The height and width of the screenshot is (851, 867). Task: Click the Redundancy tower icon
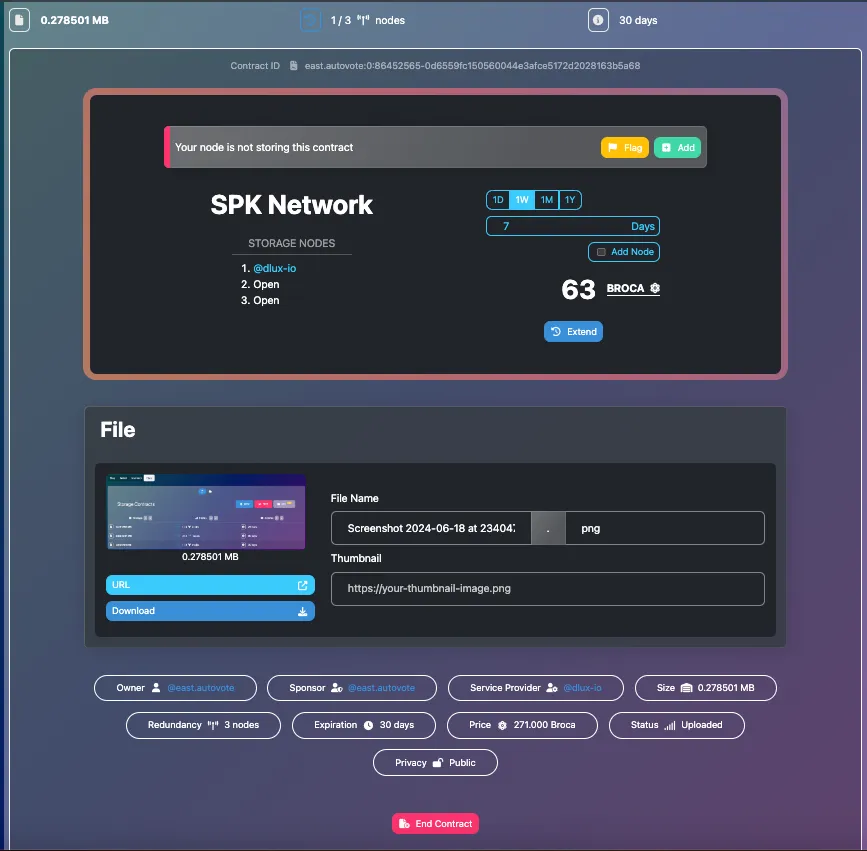click(x=213, y=725)
